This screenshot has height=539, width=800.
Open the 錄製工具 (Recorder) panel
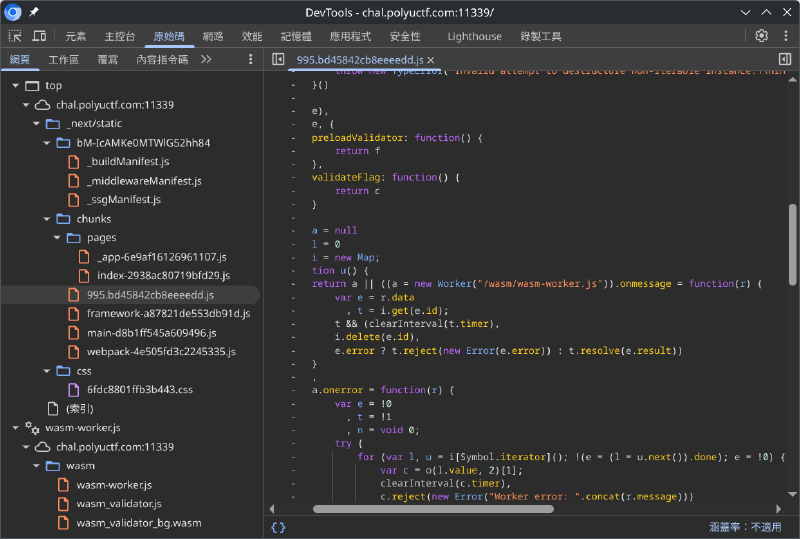coord(541,36)
